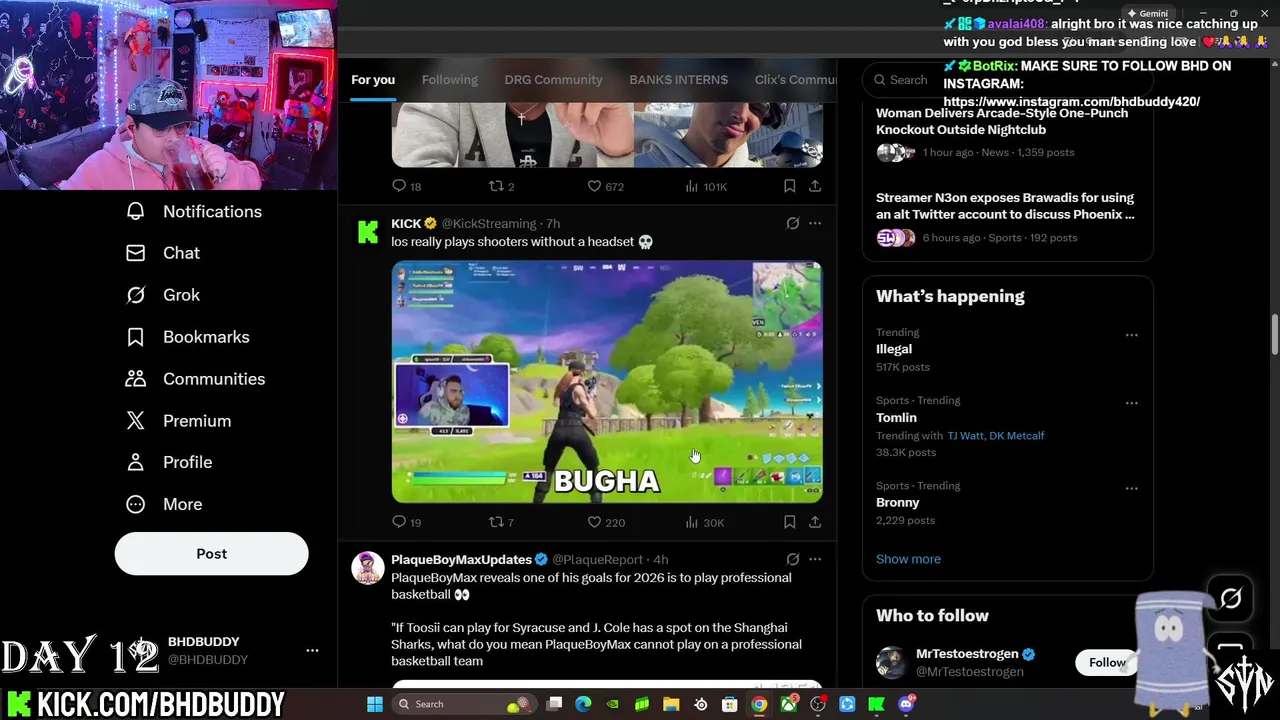Open Notifications from the sidebar
The image size is (1280, 720).
[193, 212]
